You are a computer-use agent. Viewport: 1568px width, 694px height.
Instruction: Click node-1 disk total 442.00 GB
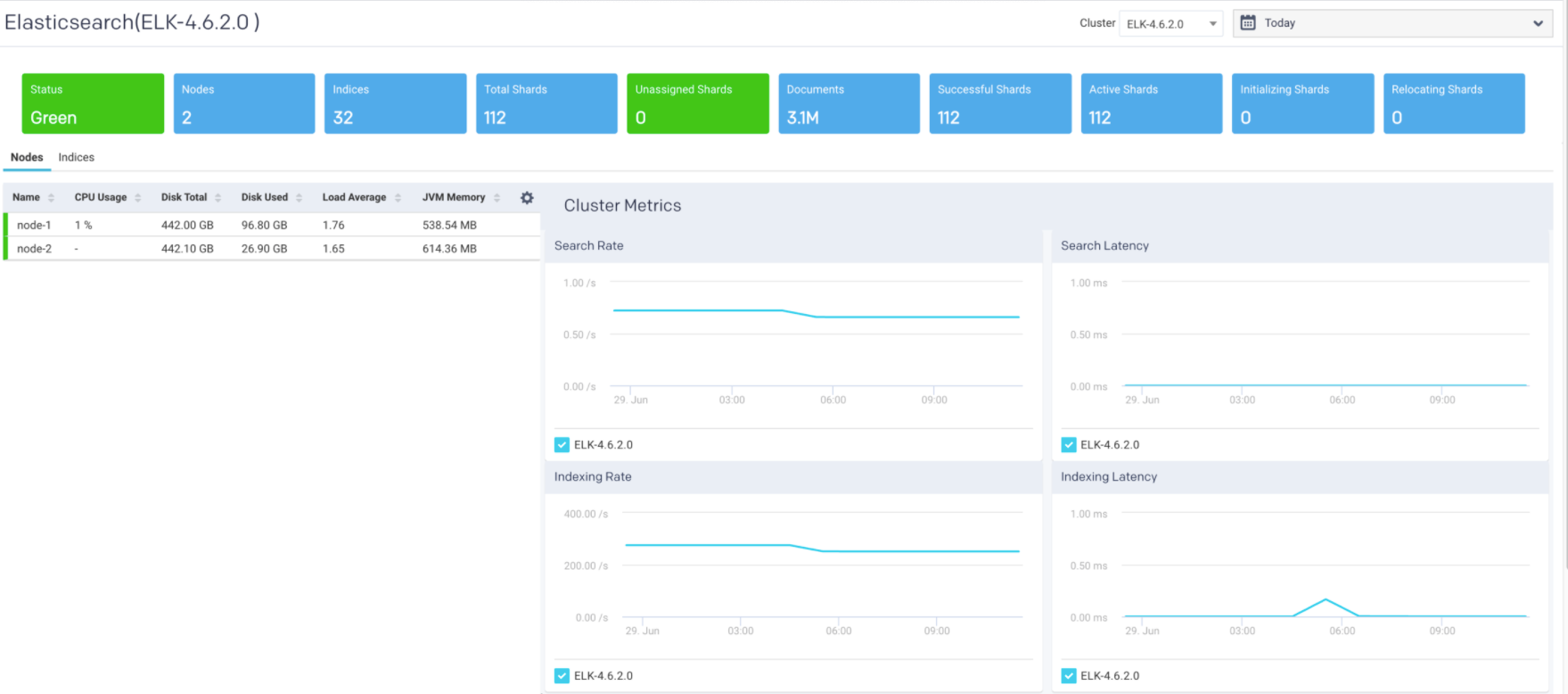(x=187, y=226)
